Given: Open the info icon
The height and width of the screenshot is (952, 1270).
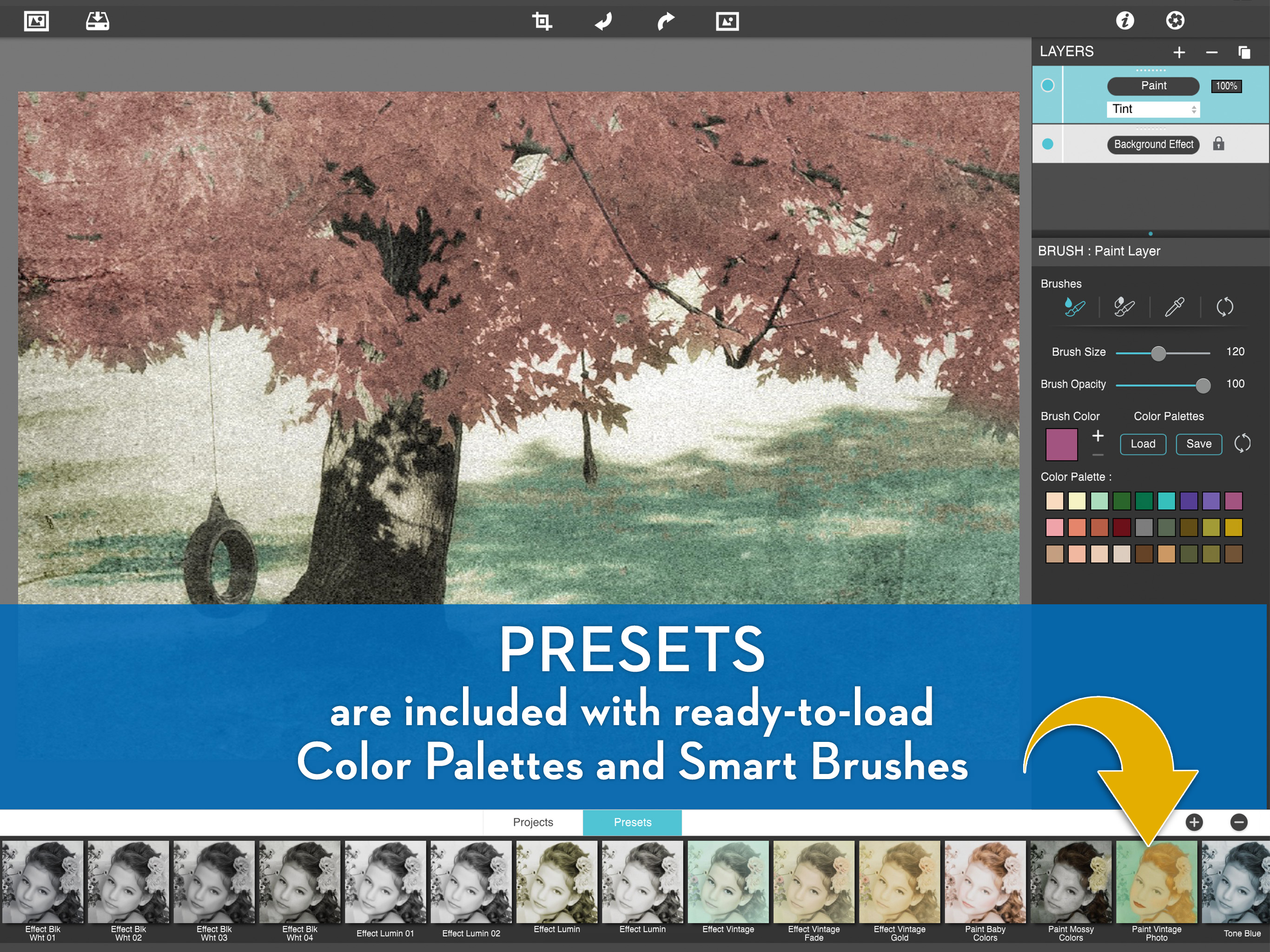Looking at the screenshot, I should coord(1124,20).
